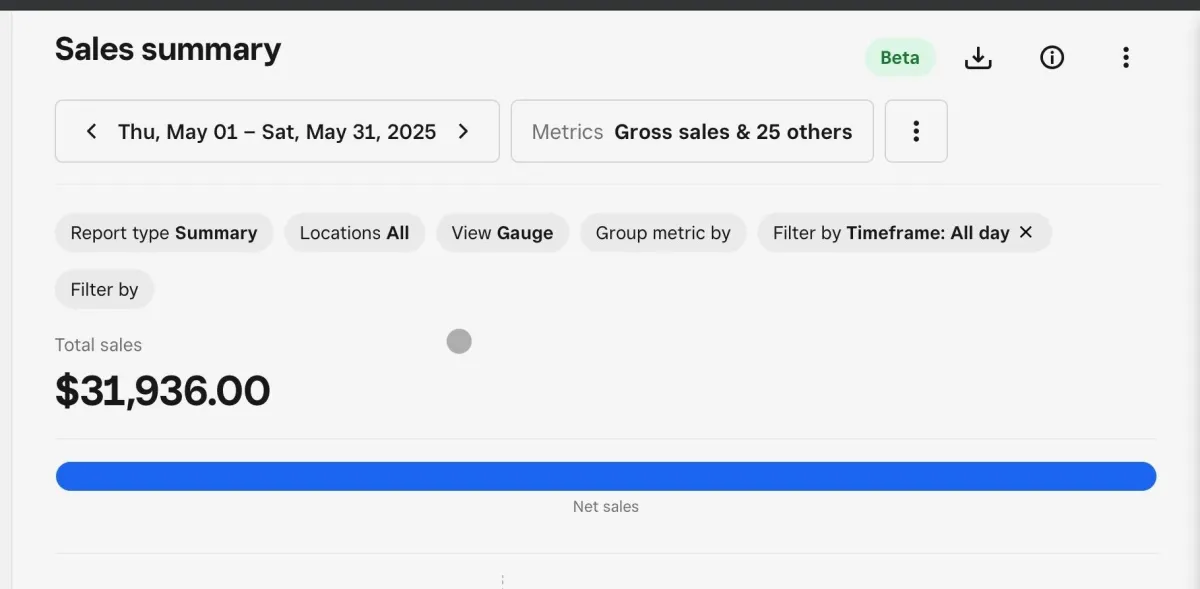Open the Filter by Timeframe chip

click(890, 233)
